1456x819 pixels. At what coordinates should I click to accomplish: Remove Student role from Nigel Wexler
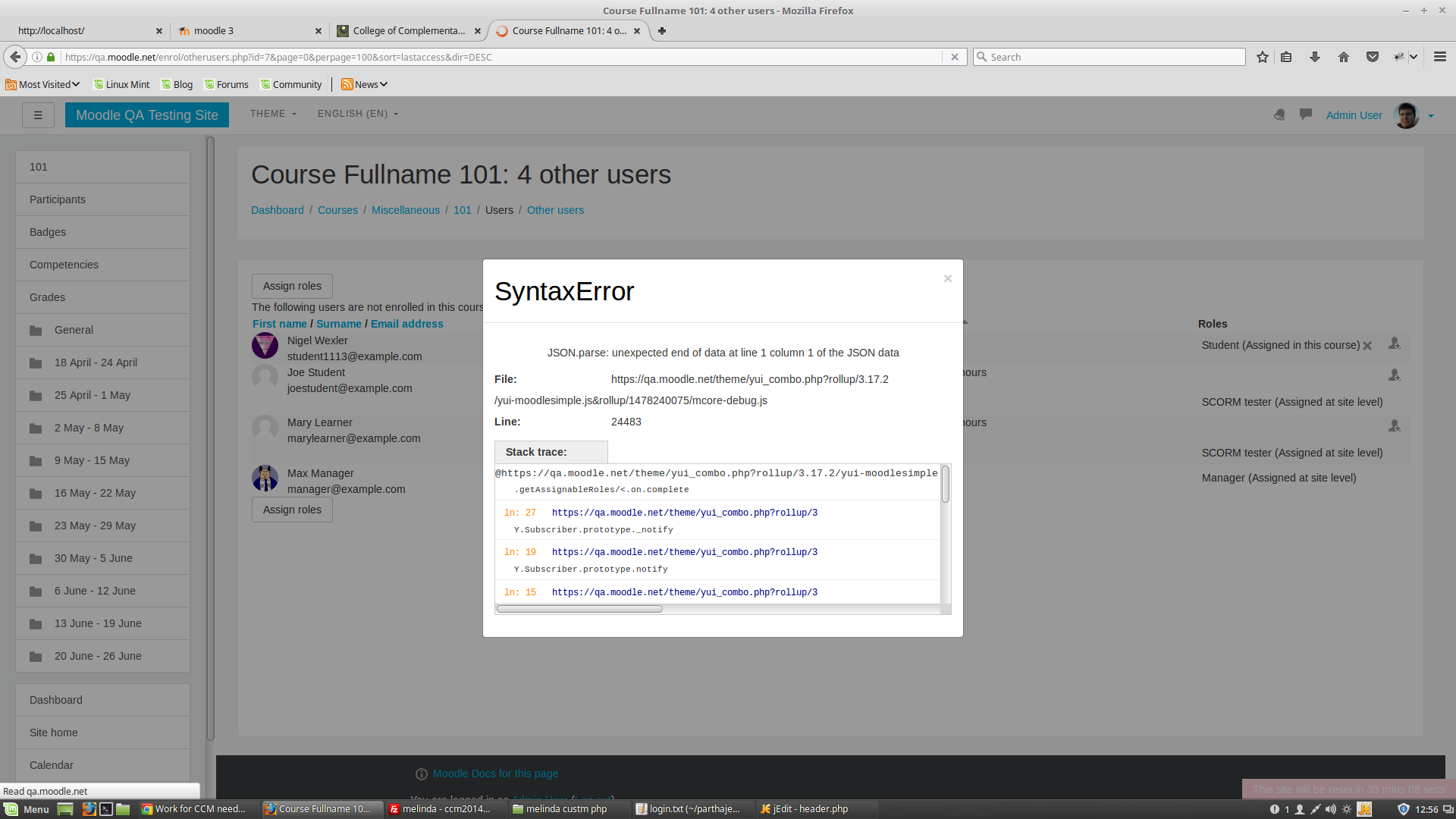click(x=1367, y=346)
